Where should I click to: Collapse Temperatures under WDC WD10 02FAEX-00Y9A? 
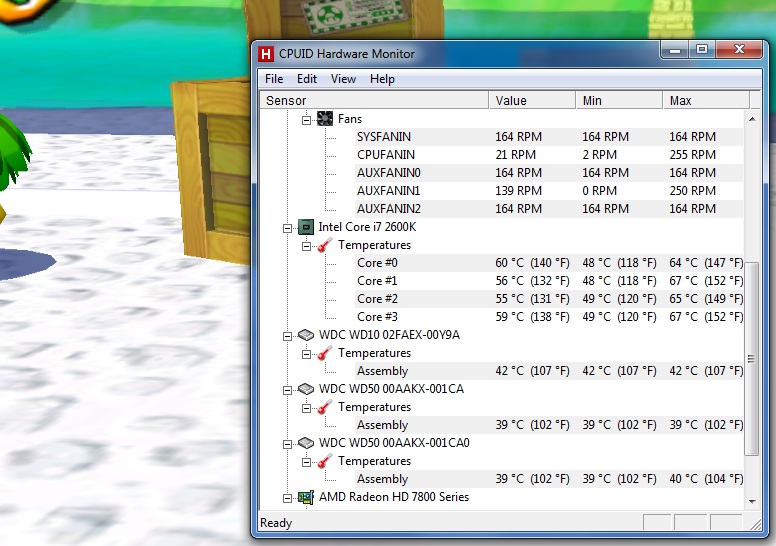306,354
